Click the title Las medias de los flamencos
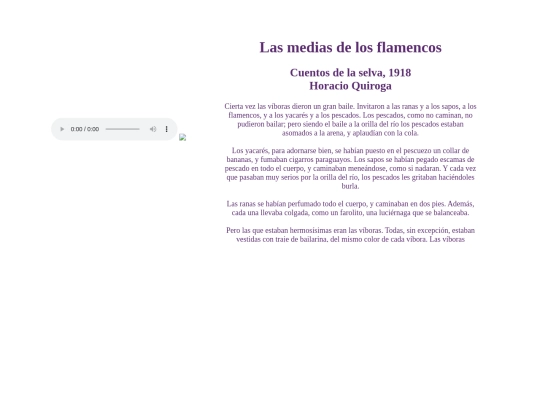 350,48
